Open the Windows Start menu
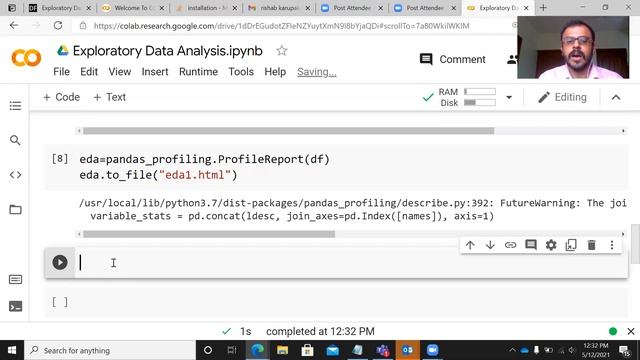This screenshot has width=640, height=360. [x=12, y=350]
